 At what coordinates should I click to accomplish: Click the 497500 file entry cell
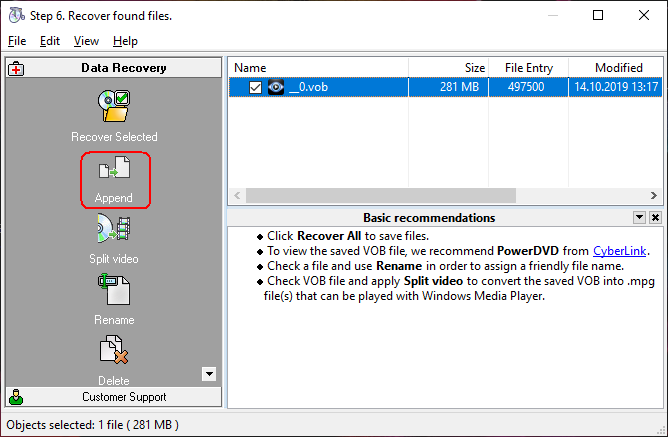click(526, 87)
